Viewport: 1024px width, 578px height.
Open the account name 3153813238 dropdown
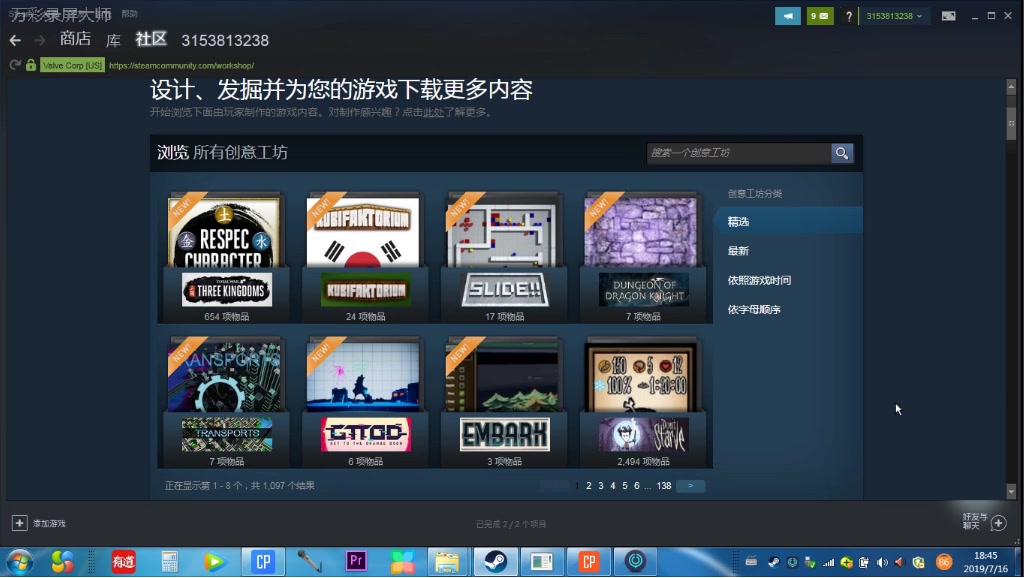coord(890,15)
